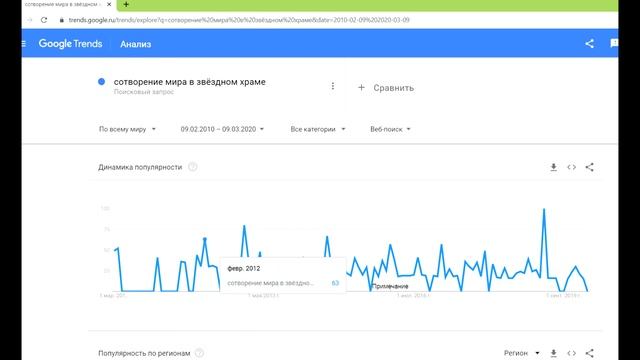Click the forward navigation arrow
This screenshot has height=360, width=640.
(x=29, y=20)
